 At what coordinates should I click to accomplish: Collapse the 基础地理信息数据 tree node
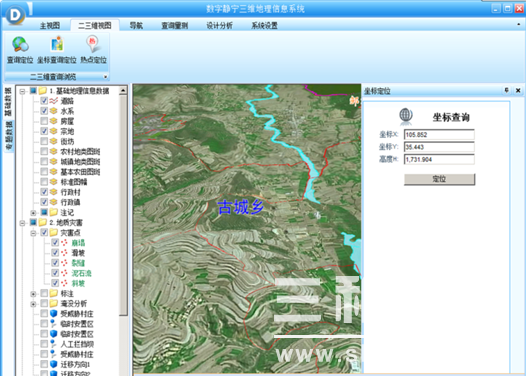(x=22, y=91)
